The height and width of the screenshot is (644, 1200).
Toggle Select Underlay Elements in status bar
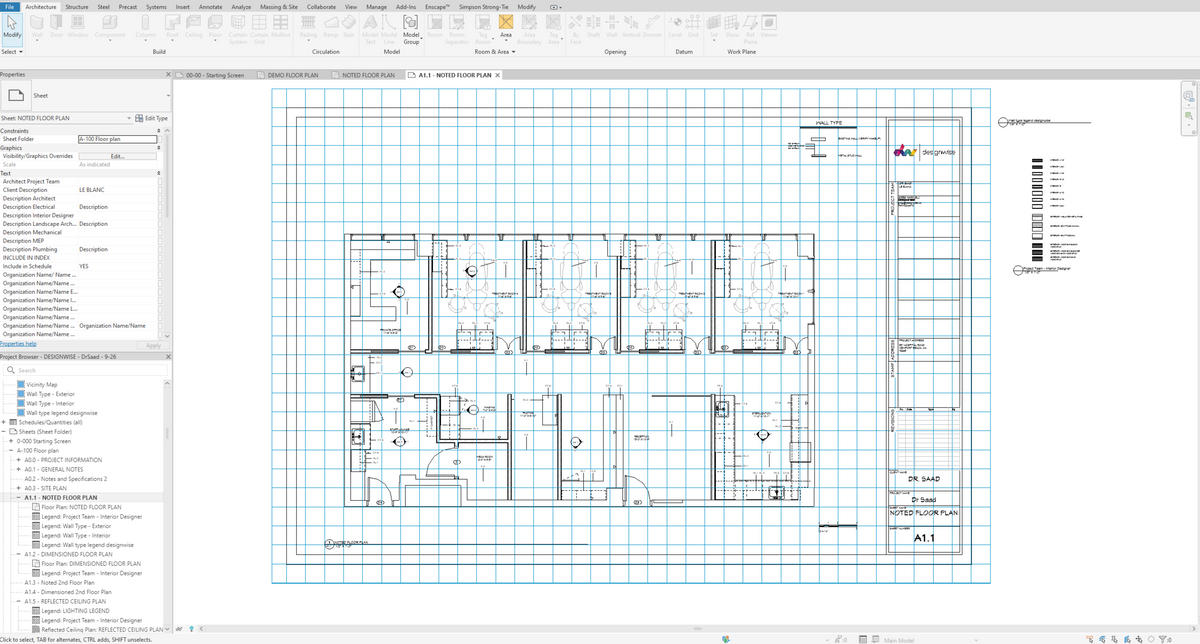tap(1102, 639)
